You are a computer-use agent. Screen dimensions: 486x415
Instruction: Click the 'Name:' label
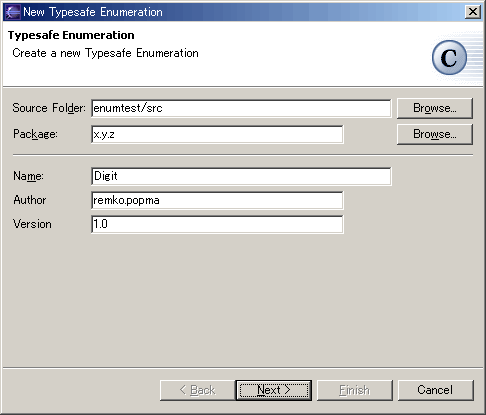28,176
